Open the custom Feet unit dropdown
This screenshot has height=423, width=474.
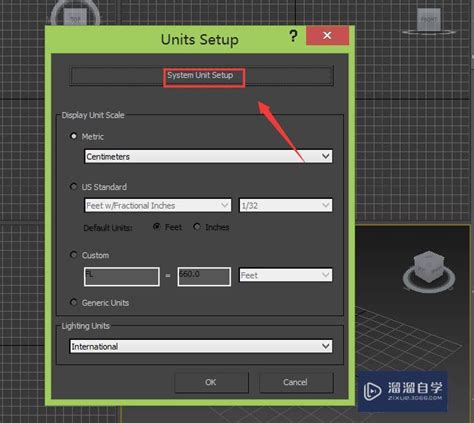tap(286, 275)
